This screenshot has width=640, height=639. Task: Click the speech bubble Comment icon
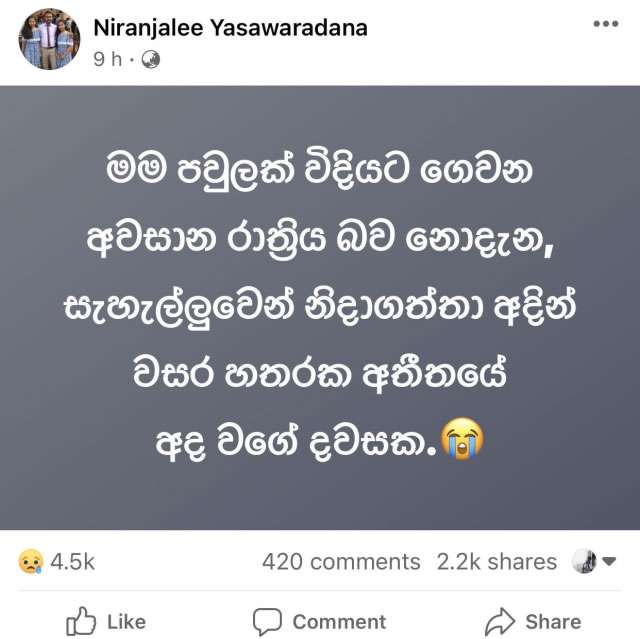[x=267, y=622]
